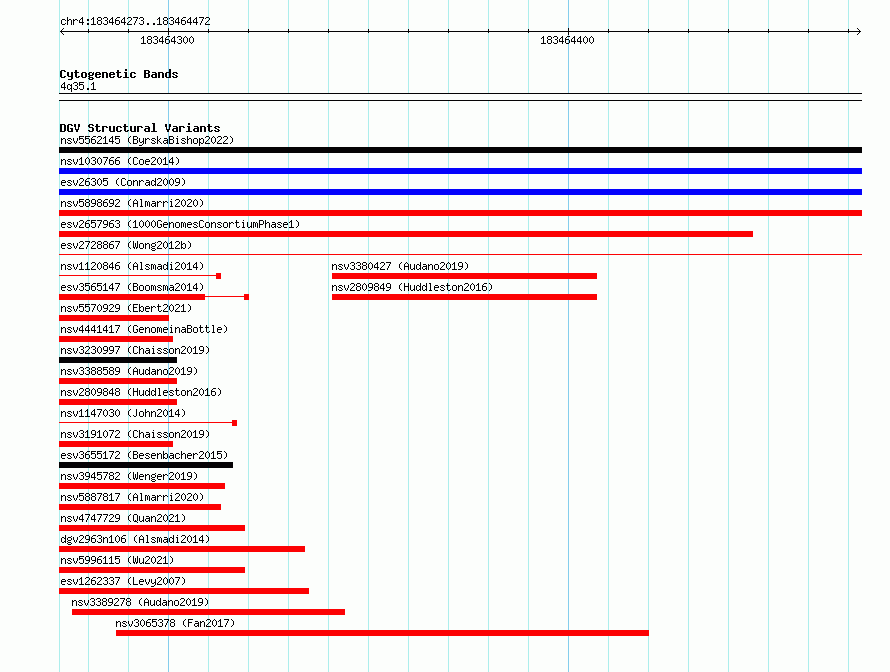Select nsv3230997 (Chaisson2019) label
890x672 pixels.
[135, 350]
